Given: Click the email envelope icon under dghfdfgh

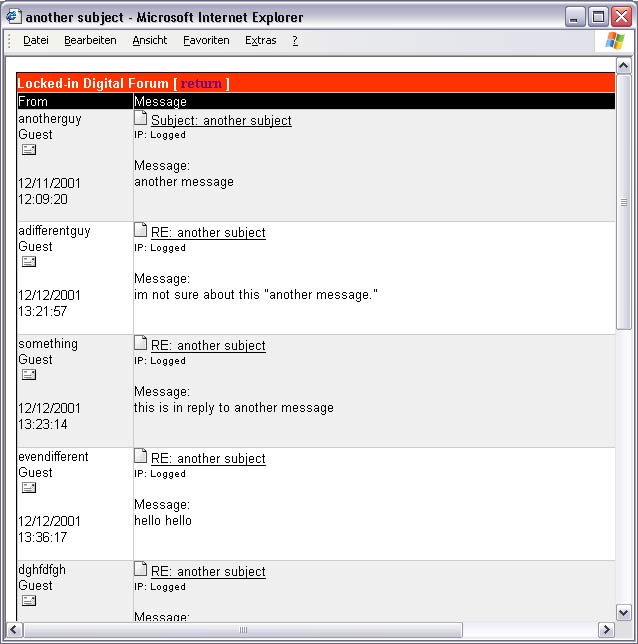Looking at the screenshot, I should click(29, 600).
